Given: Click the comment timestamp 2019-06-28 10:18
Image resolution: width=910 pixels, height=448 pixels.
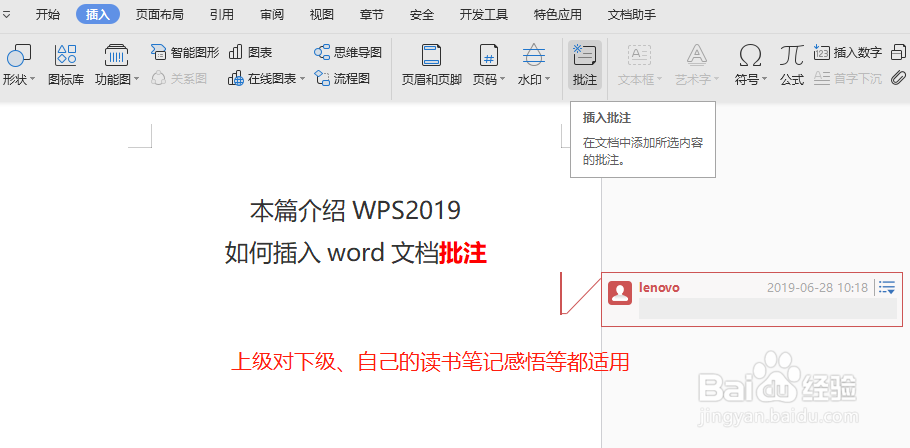Looking at the screenshot, I should [817, 287].
